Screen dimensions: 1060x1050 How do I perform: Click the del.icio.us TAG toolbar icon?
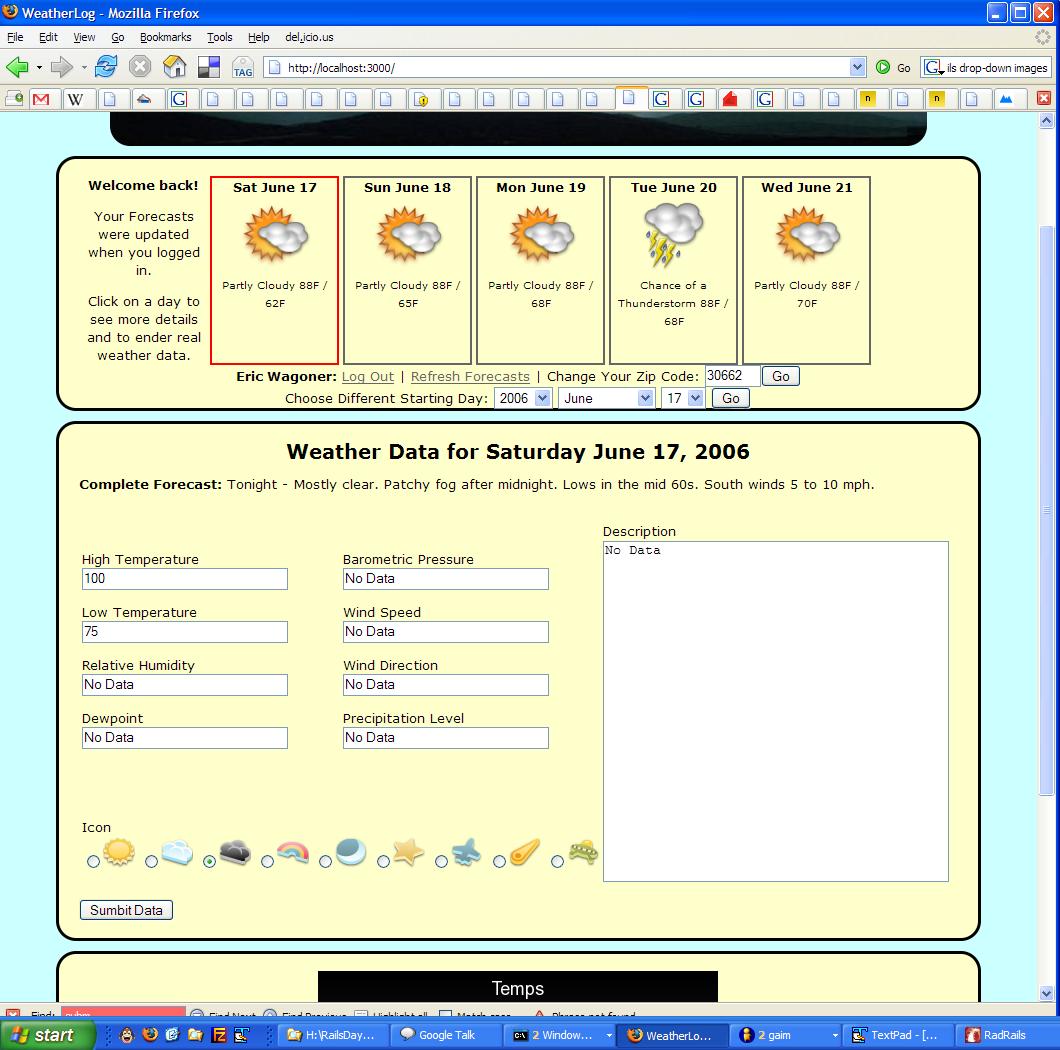point(243,67)
